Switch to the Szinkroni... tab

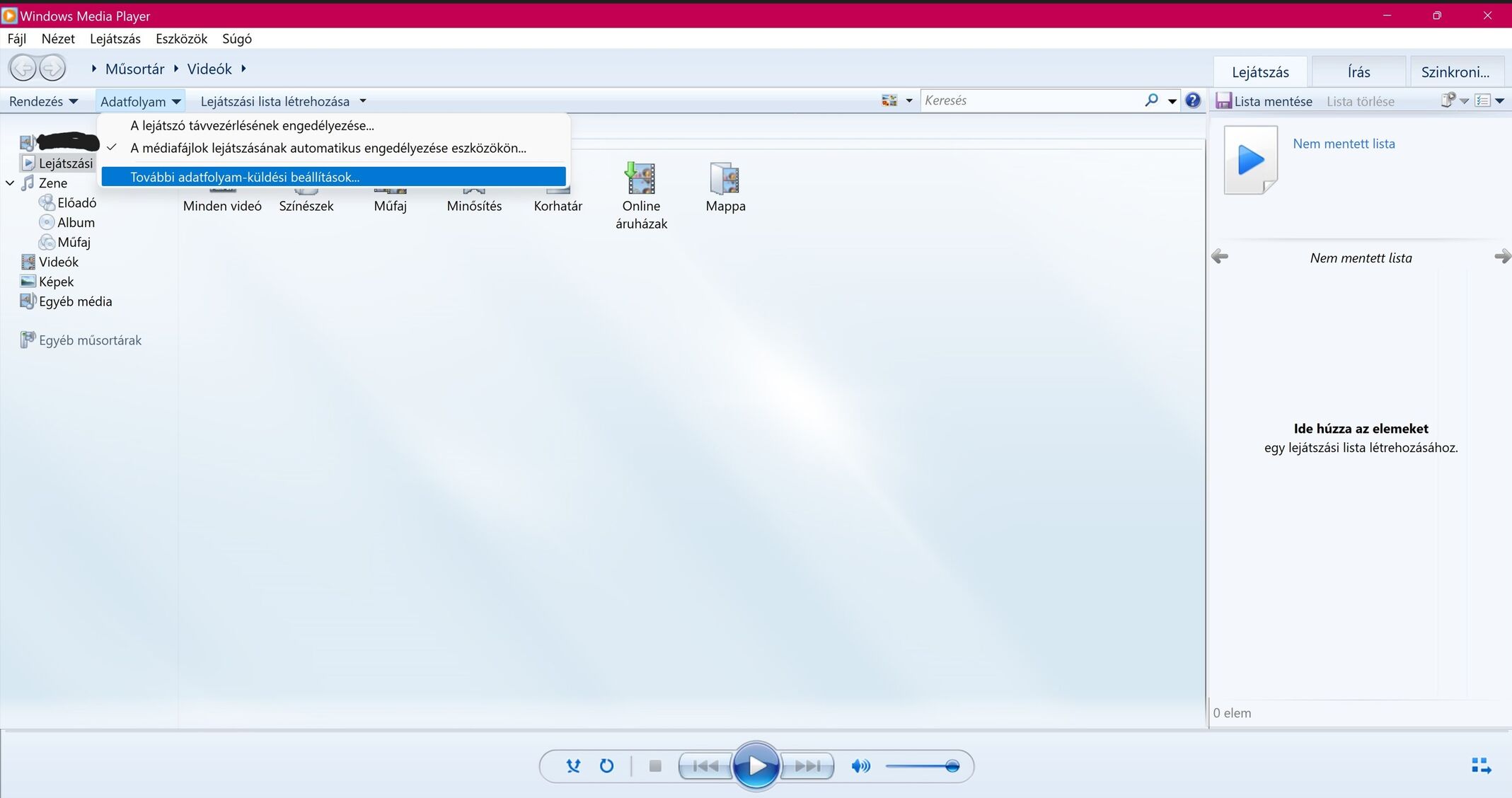pyautogui.click(x=1455, y=72)
